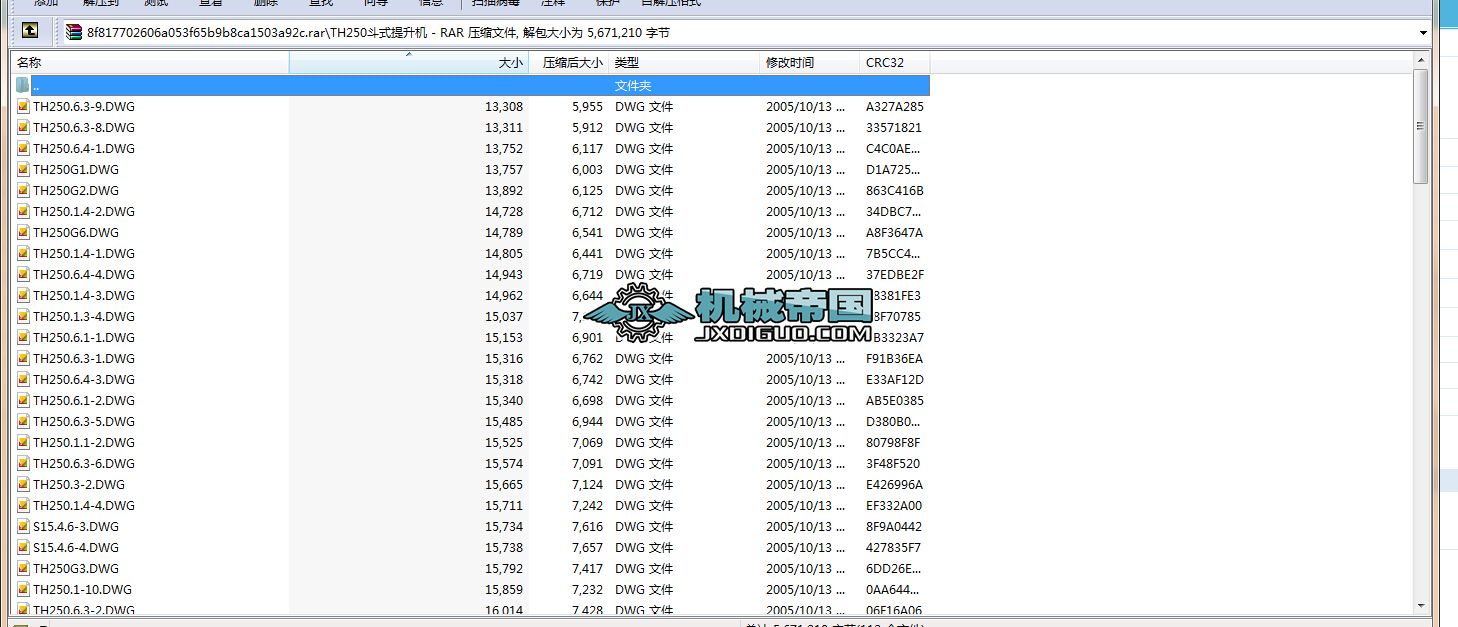Open the address bar dropdown arrow
Viewport: 1458px width, 627px height.
(1424, 32)
